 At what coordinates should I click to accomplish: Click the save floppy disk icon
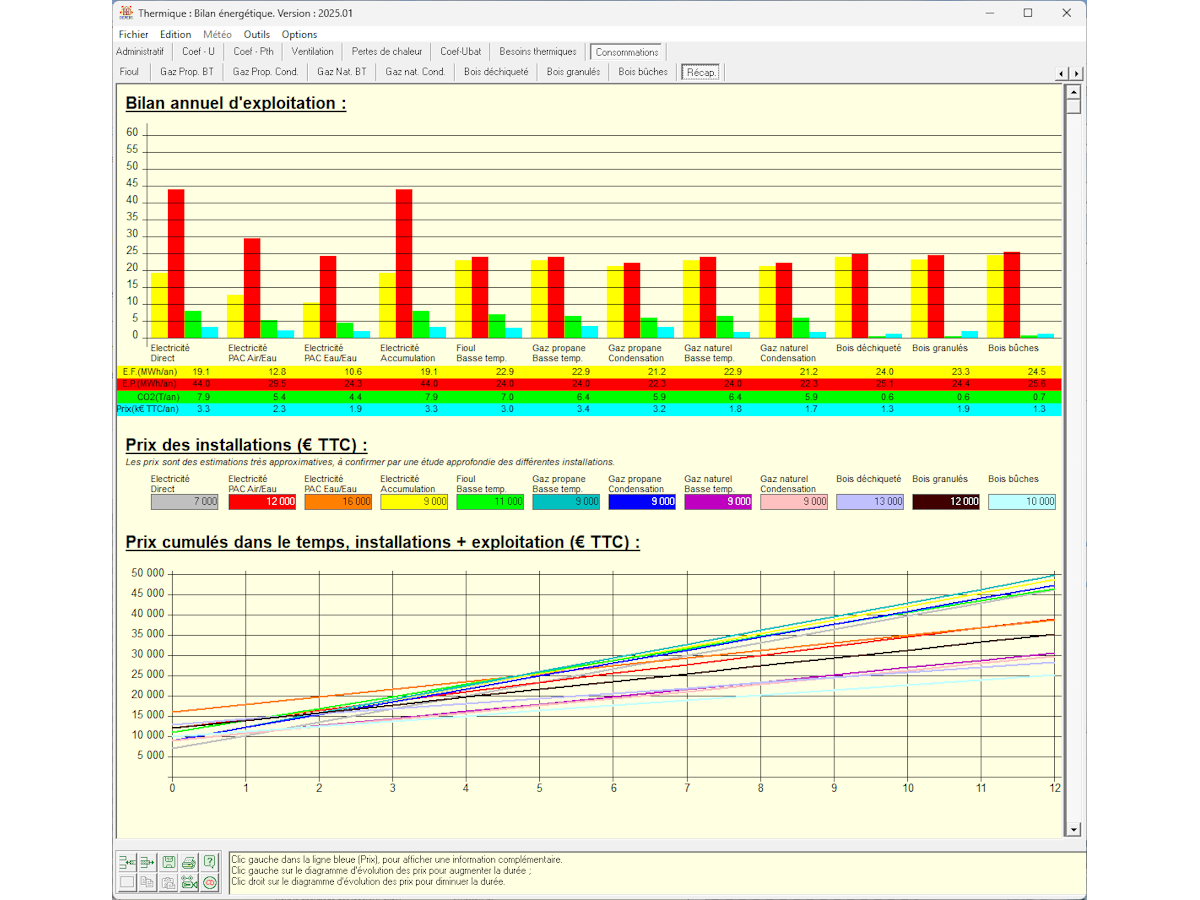pos(168,862)
